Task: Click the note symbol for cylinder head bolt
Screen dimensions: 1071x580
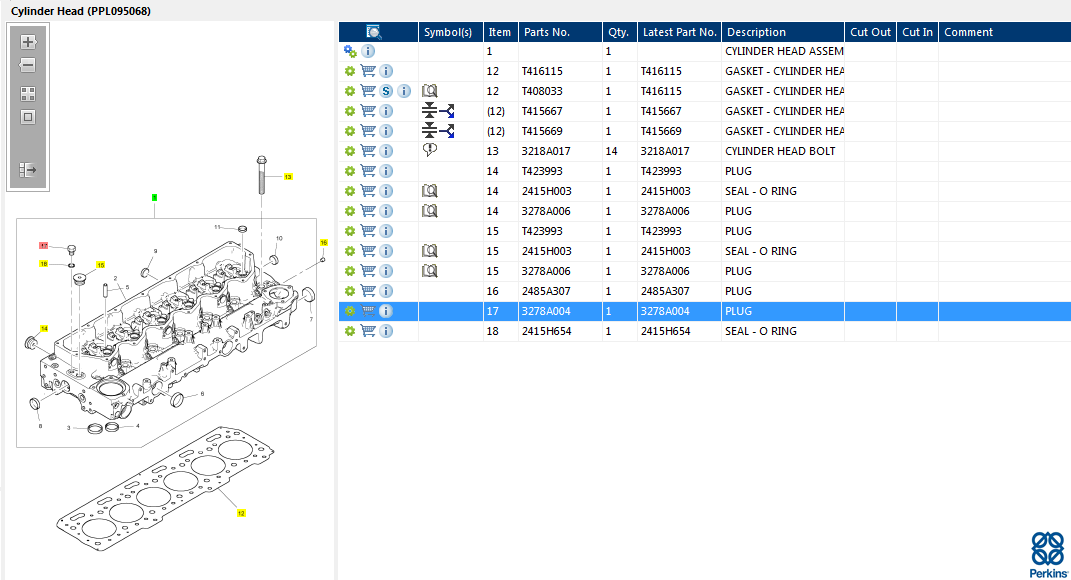Action: [x=430, y=150]
